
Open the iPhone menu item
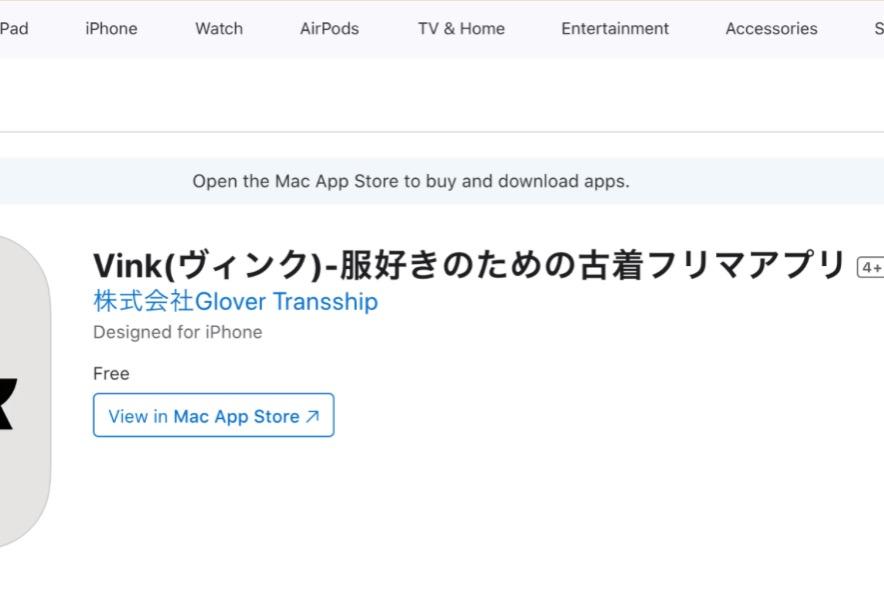tap(111, 29)
